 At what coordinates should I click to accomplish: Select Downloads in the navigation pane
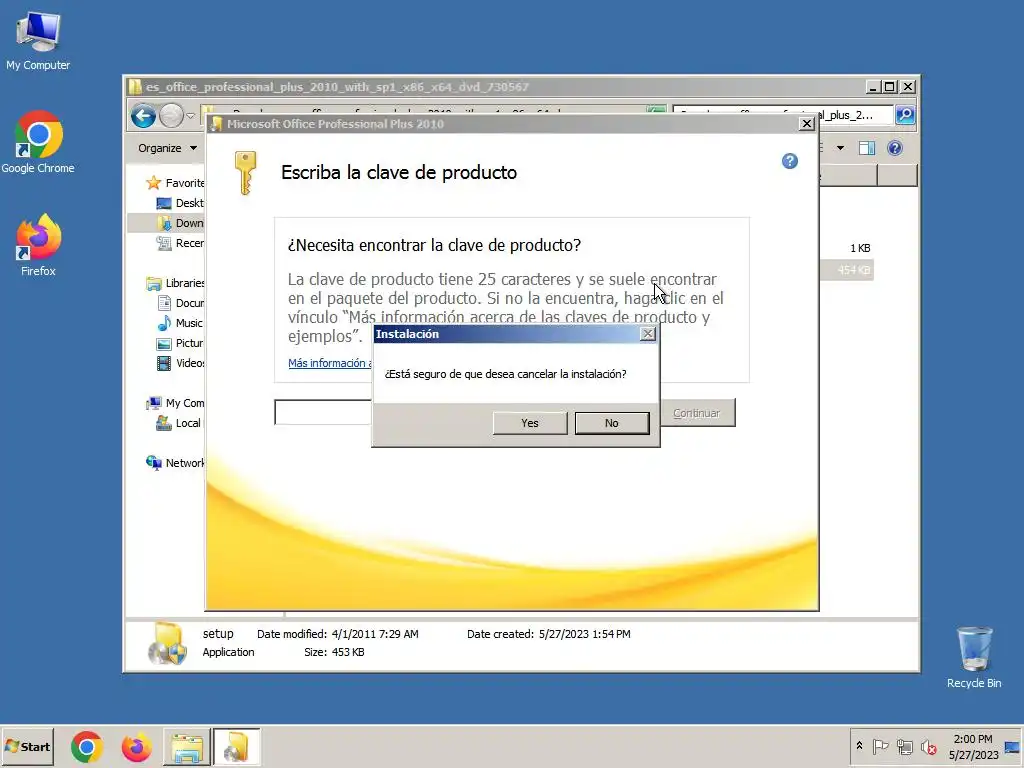[180, 223]
